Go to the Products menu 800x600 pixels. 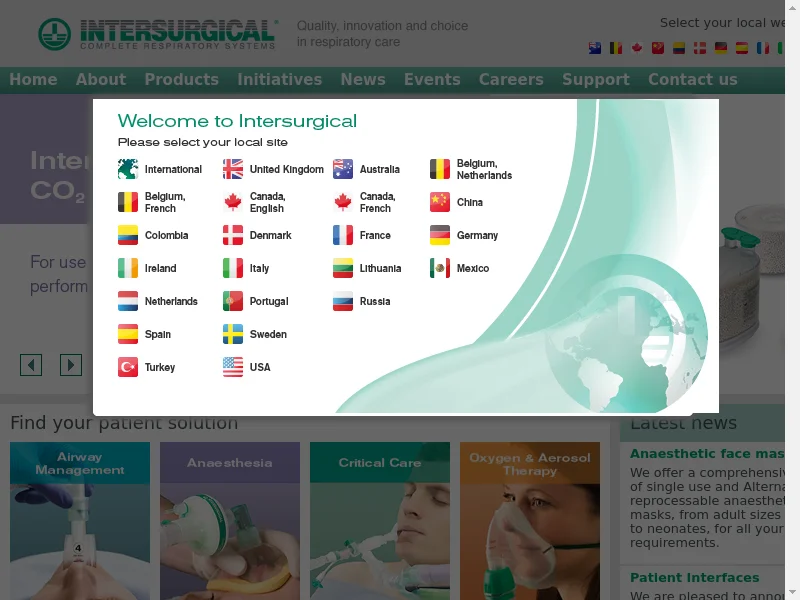tap(182, 80)
